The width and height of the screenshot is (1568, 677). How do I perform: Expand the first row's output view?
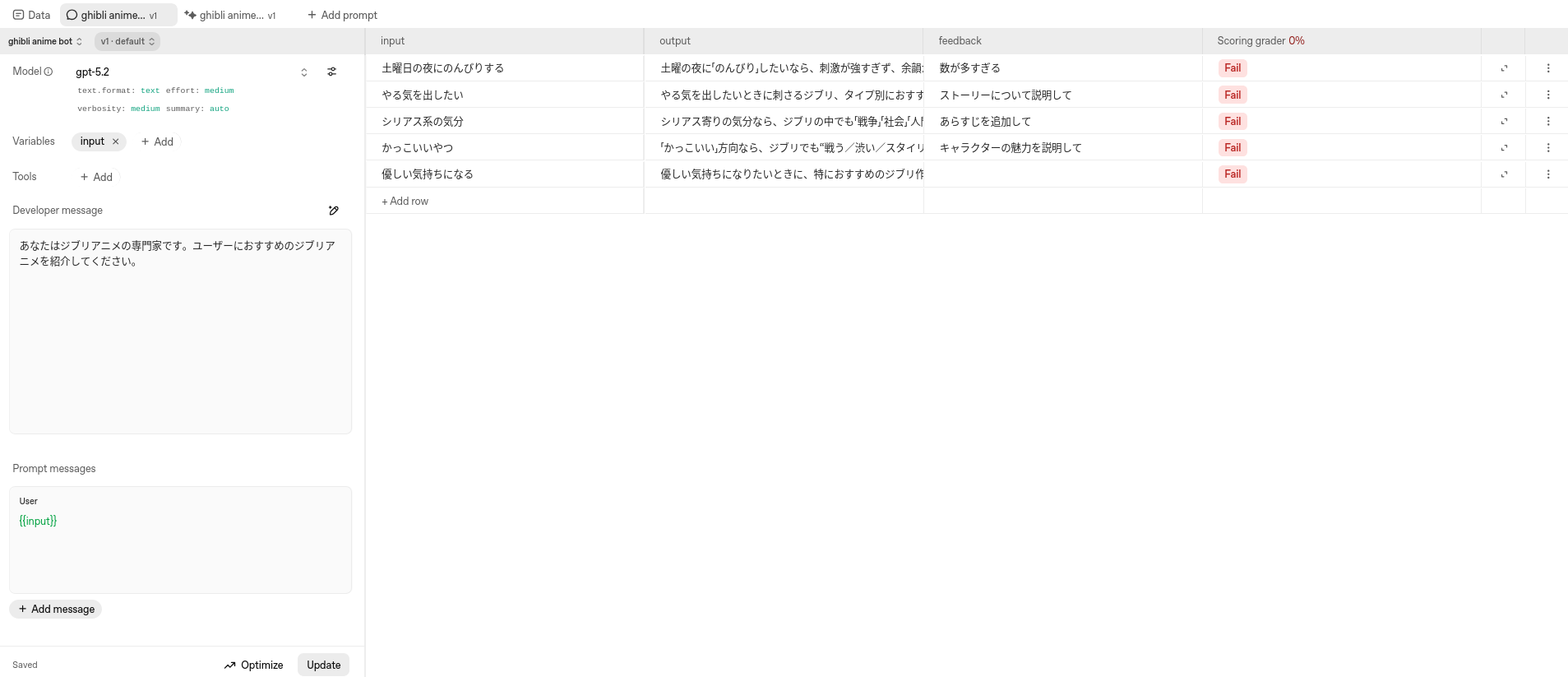(1504, 68)
